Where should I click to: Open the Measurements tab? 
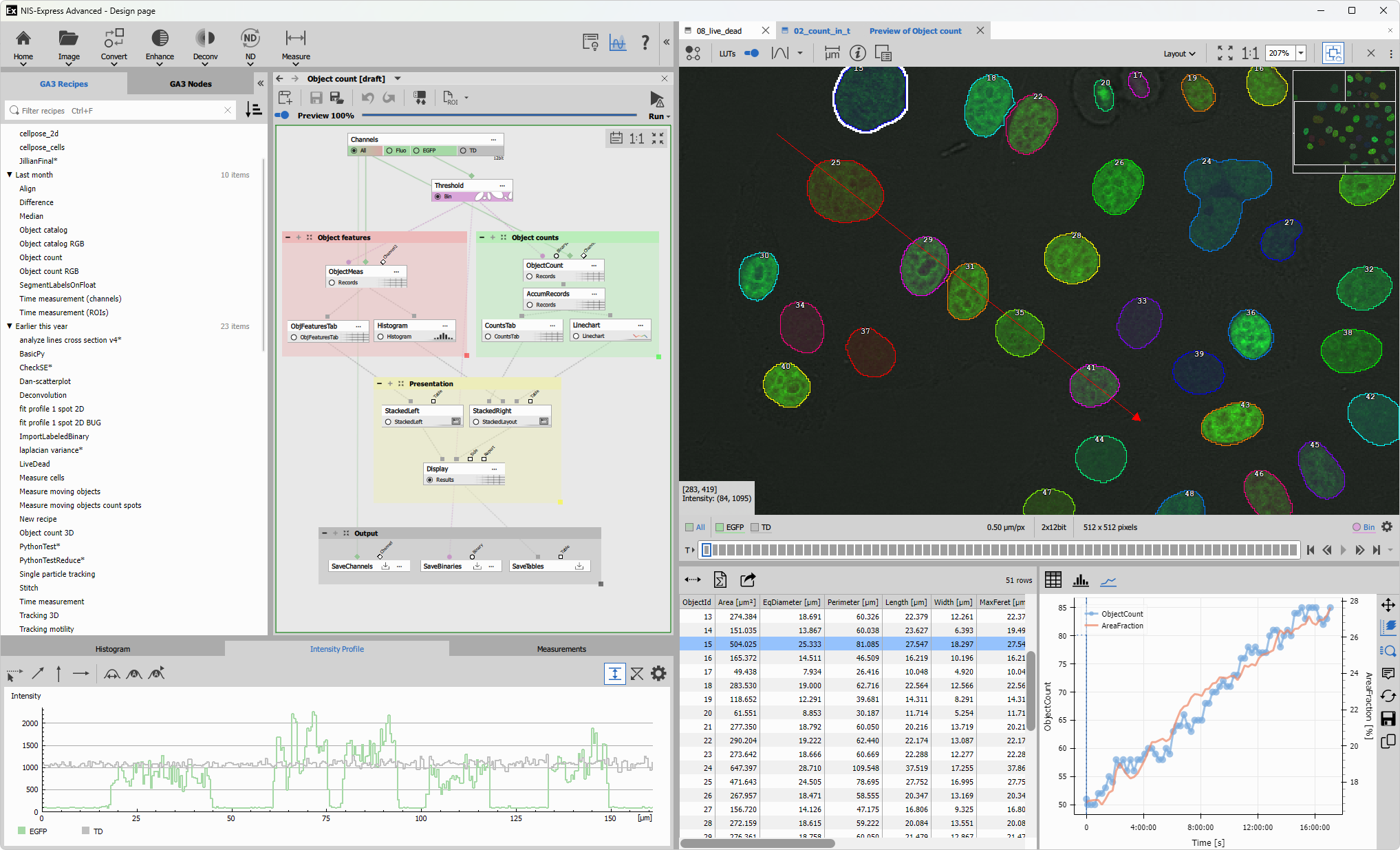[x=561, y=649]
